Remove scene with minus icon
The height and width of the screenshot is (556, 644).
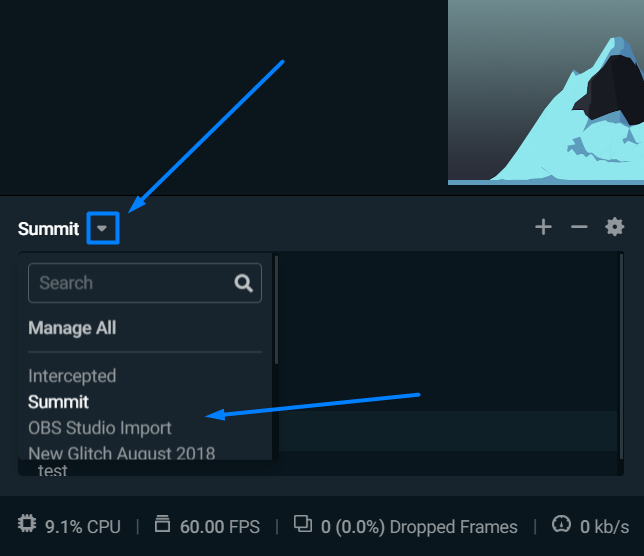pyautogui.click(x=579, y=227)
